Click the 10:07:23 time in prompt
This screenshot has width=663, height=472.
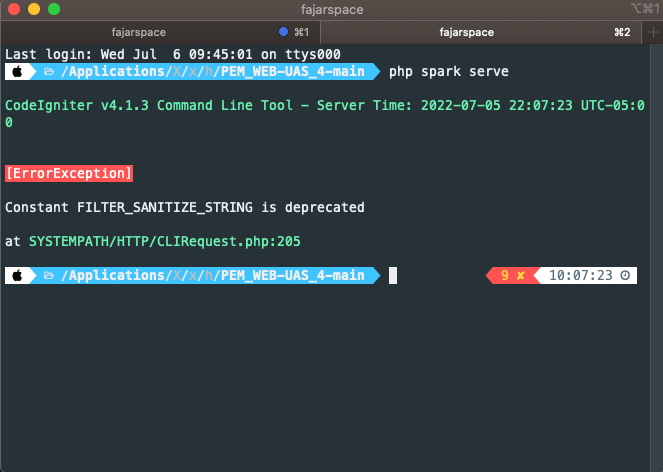[x=581, y=275]
